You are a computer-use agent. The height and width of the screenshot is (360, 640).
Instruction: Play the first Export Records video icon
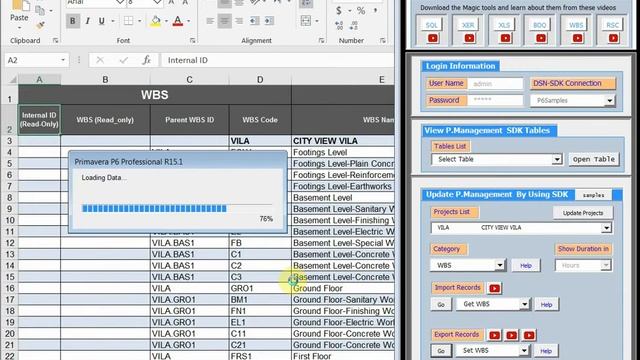pyautogui.click(x=495, y=336)
